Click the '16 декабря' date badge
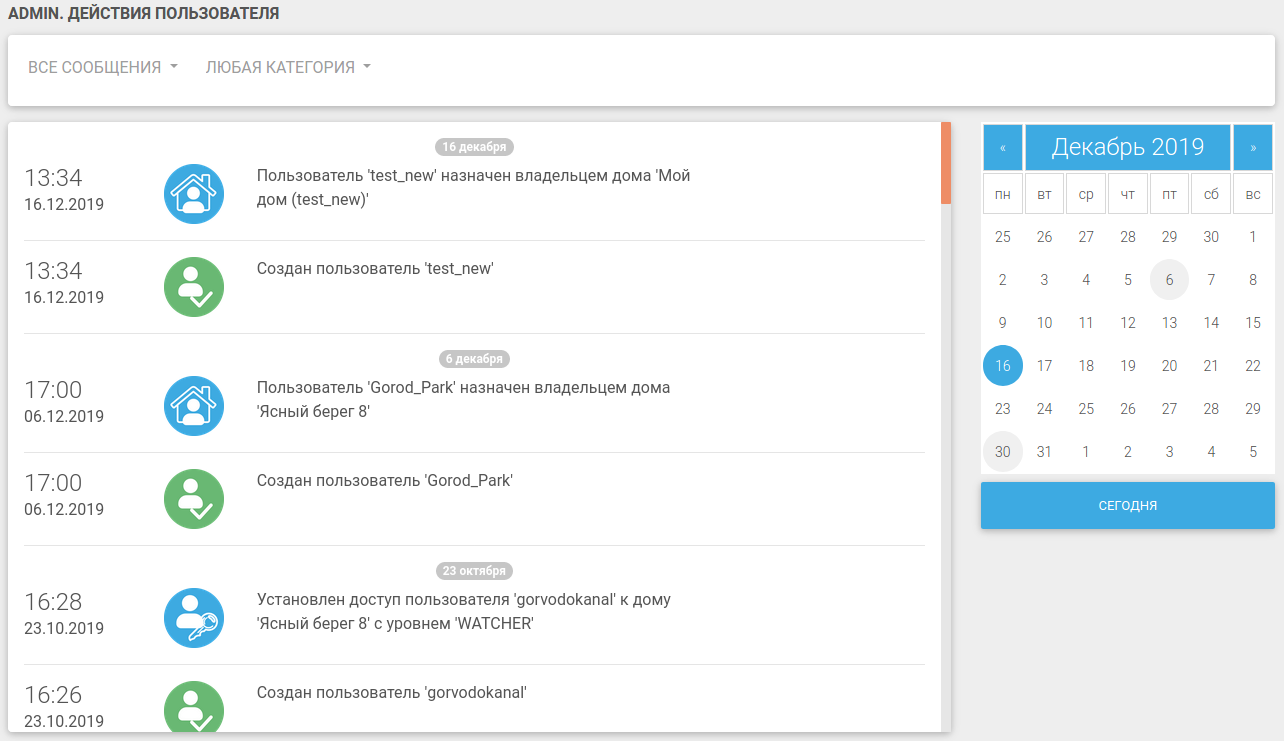This screenshot has width=1284, height=741. pyautogui.click(x=474, y=147)
